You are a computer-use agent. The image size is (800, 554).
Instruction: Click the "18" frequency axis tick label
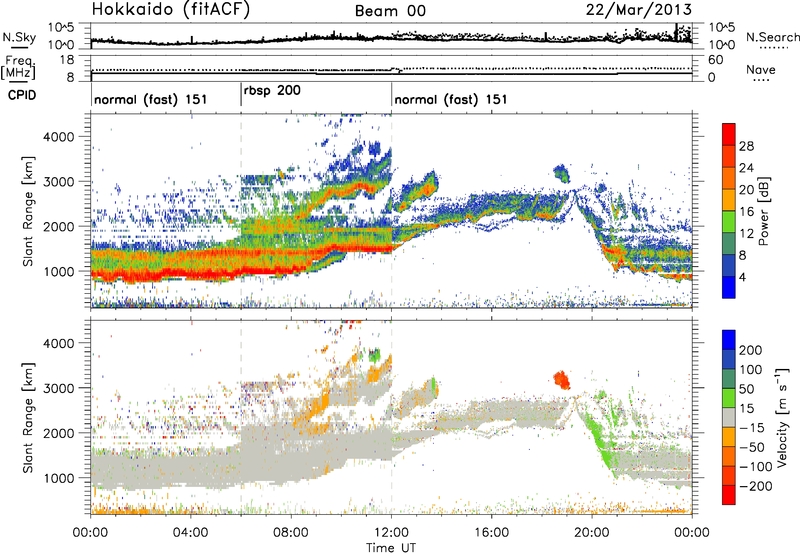pyautogui.click(x=67, y=60)
